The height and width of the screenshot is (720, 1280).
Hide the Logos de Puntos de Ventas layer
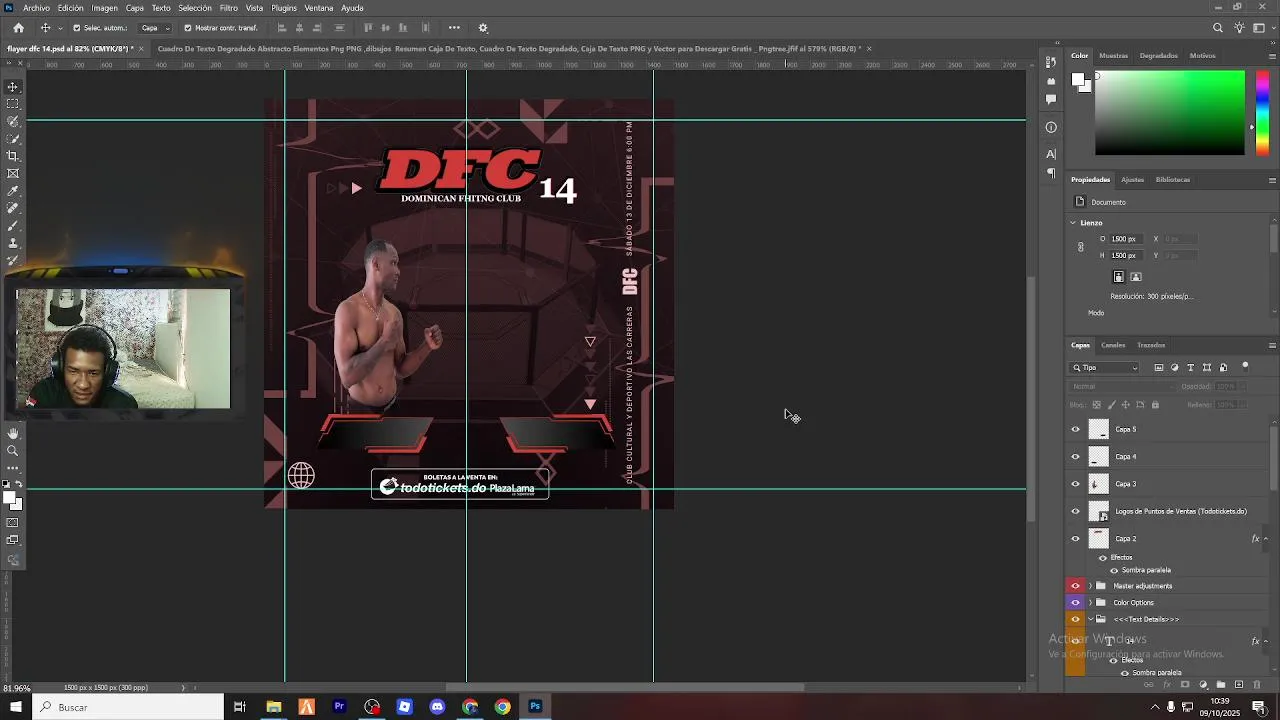point(1076,511)
